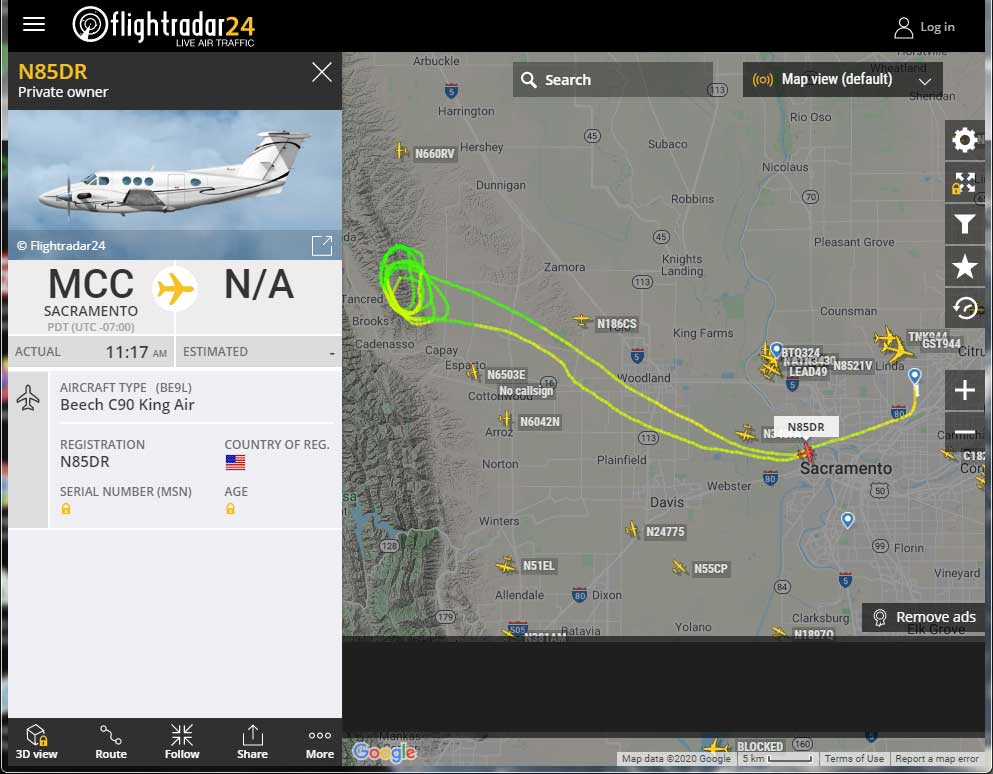The height and width of the screenshot is (774, 993).
Task: Close the N85DR flight panel
Action: click(322, 72)
